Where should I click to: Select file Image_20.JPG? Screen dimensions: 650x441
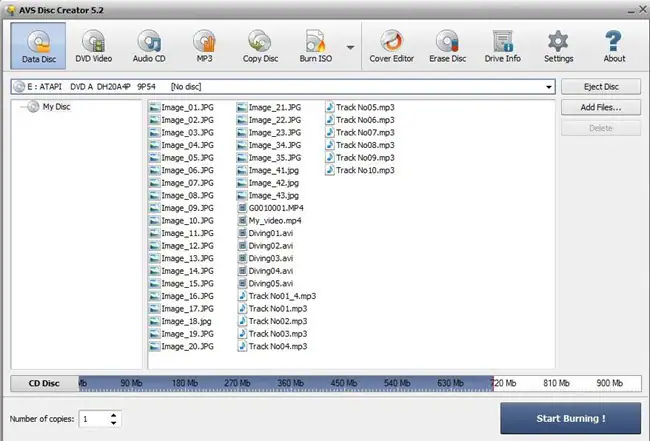[x=182, y=346]
